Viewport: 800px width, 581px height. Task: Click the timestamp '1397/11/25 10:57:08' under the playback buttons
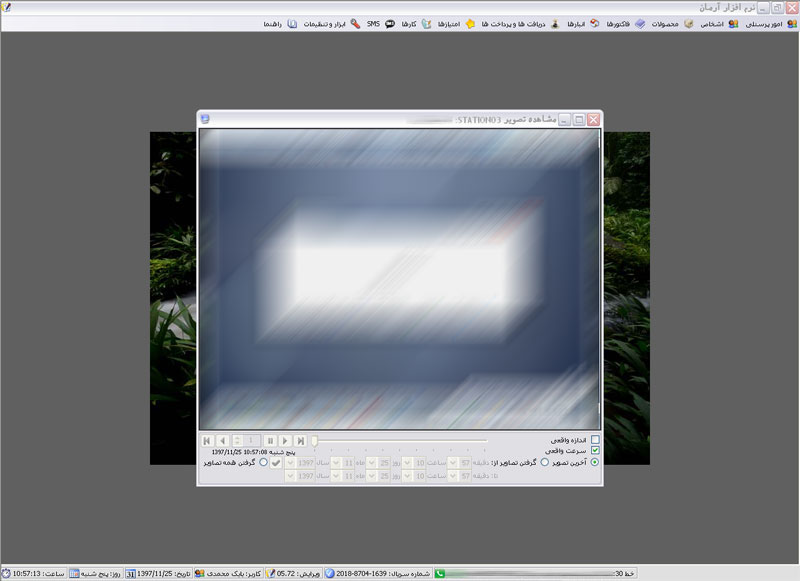239,452
